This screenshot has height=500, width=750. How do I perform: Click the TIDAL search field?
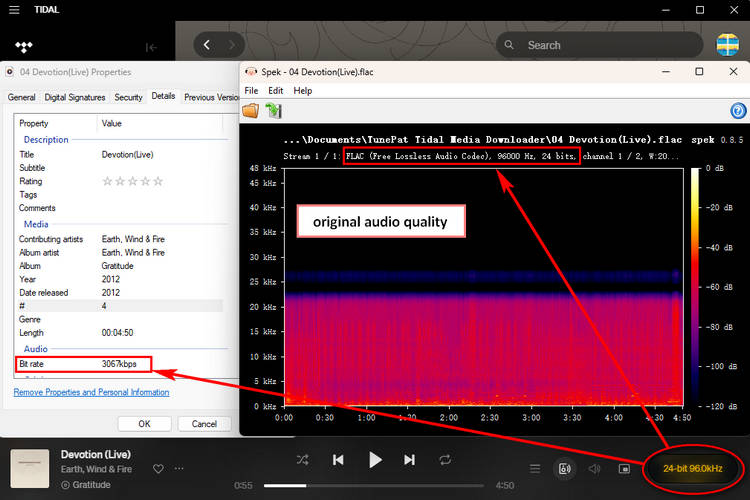tap(600, 45)
